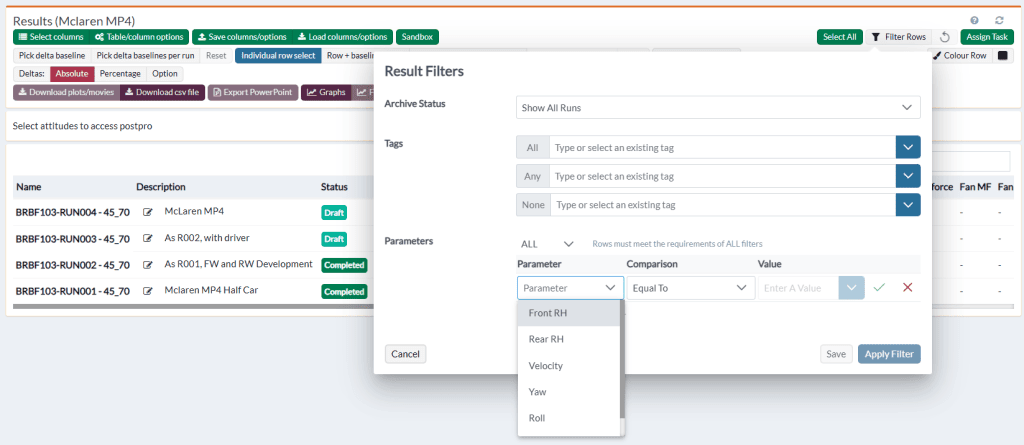This screenshot has height=445, width=1024.
Task: Click the reset filter undo icon
Action: 944,37
